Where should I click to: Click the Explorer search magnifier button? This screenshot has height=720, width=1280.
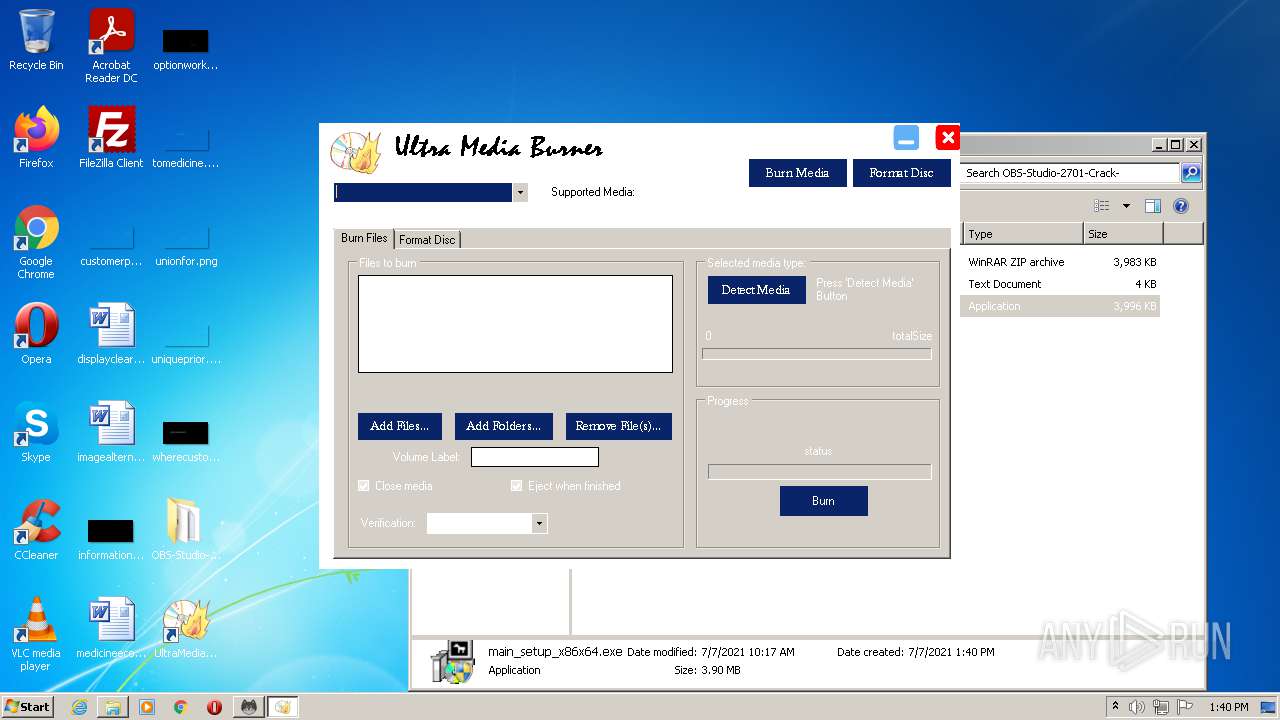pos(1191,173)
